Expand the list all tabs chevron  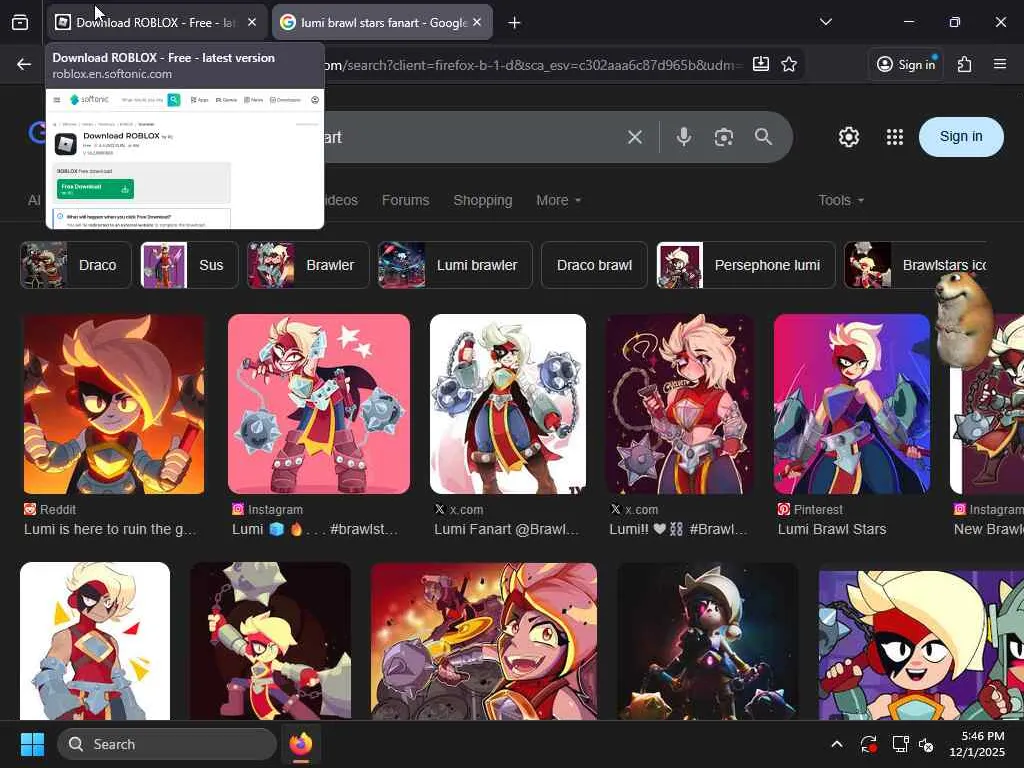coord(825,22)
